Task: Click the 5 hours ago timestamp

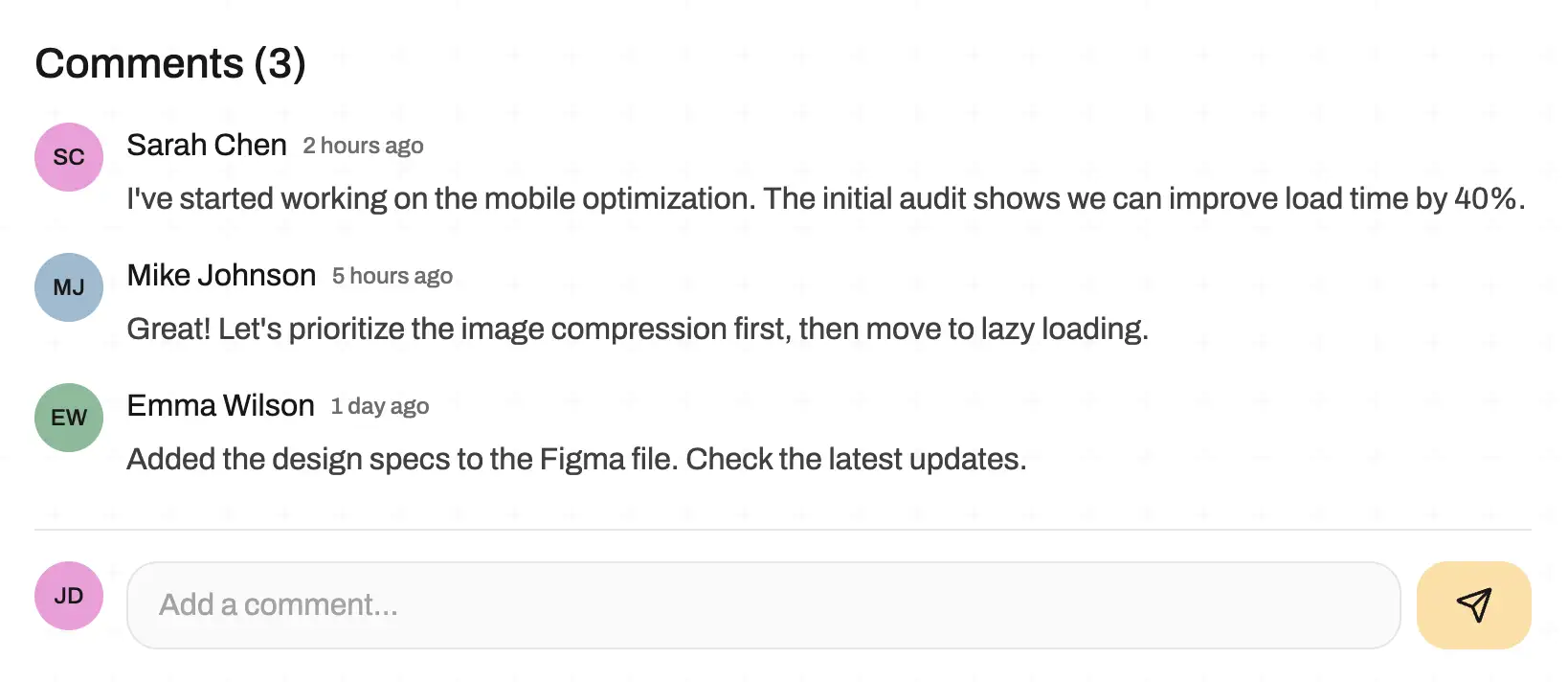Action: 392,276
